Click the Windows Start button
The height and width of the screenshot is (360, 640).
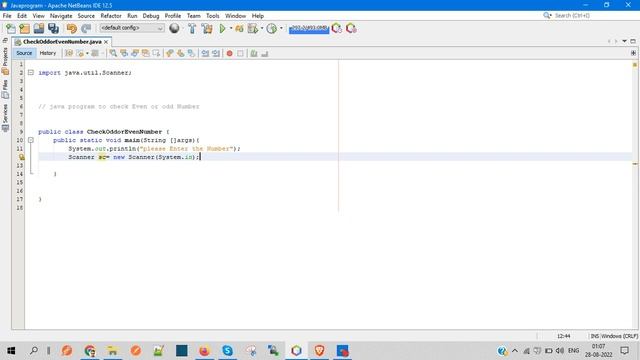point(11,351)
